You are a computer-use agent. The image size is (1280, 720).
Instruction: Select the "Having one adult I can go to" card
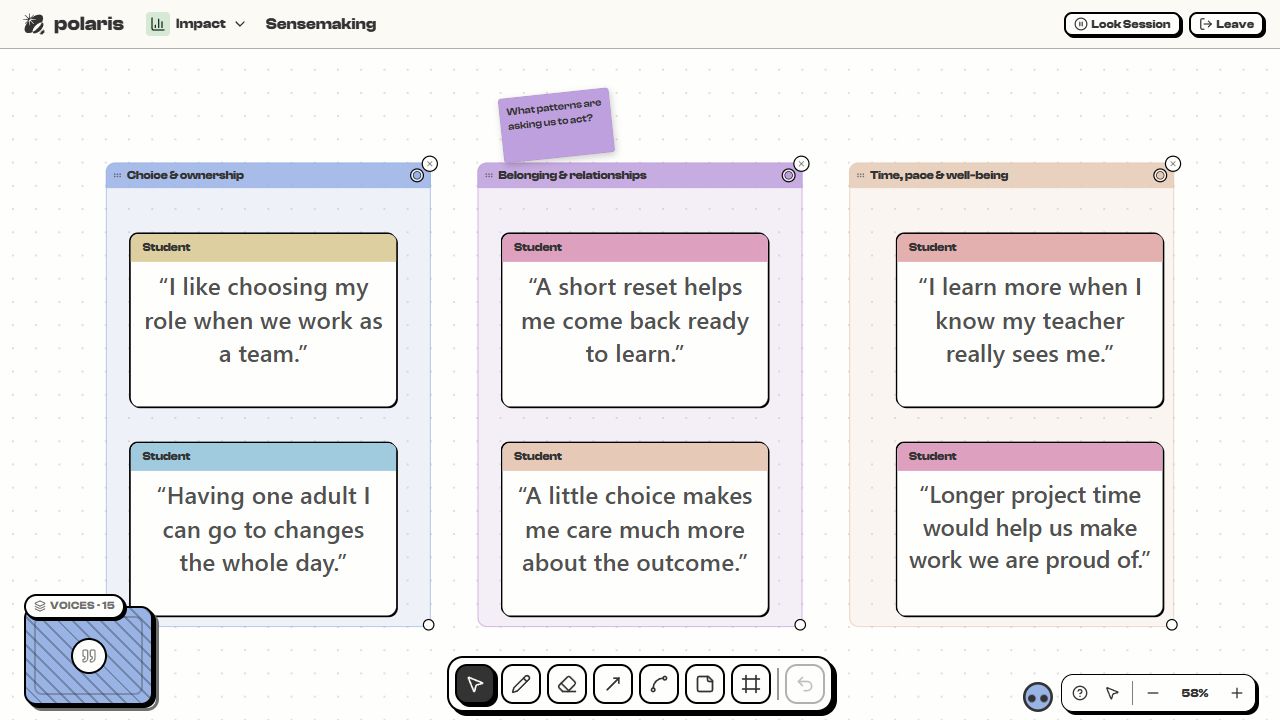point(263,529)
